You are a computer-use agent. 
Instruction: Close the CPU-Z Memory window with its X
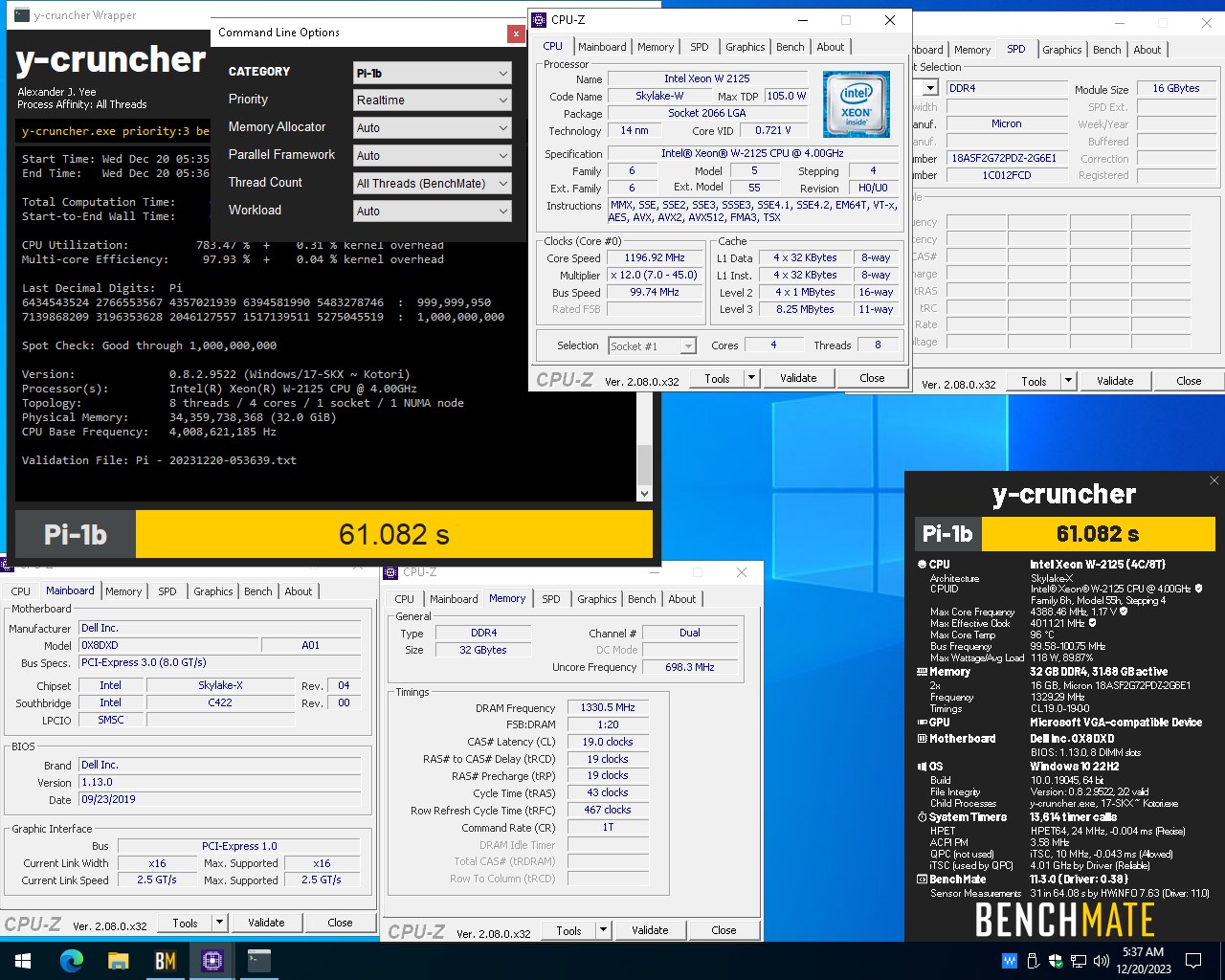click(742, 572)
